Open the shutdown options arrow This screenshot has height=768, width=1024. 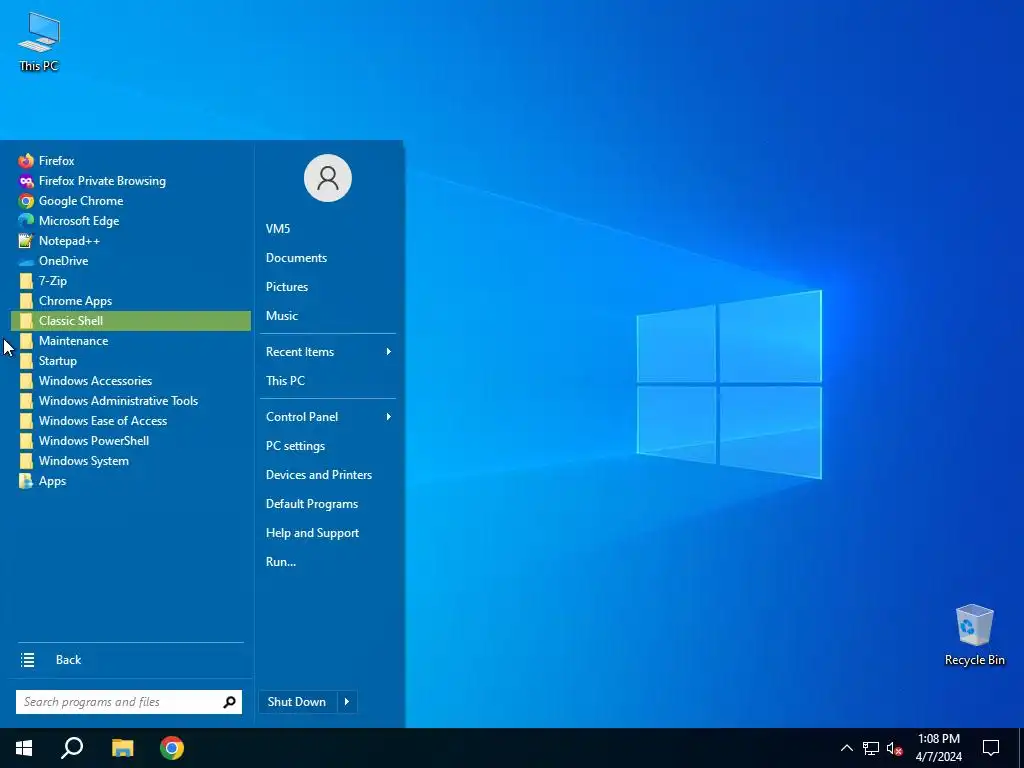click(x=347, y=702)
